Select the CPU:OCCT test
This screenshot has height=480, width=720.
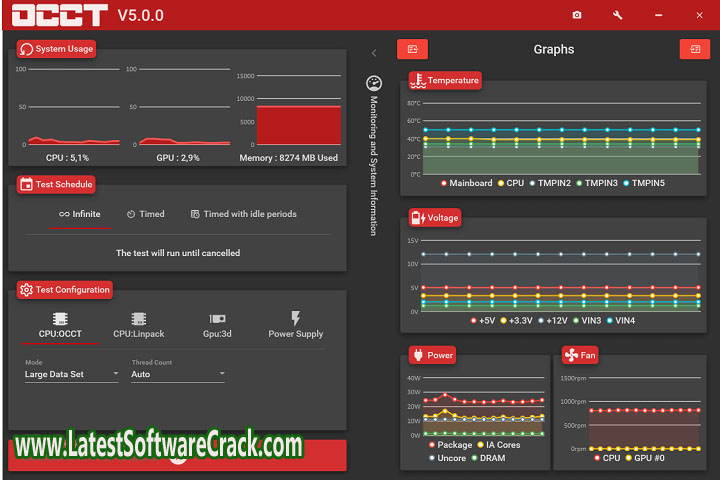tap(60, 325)
